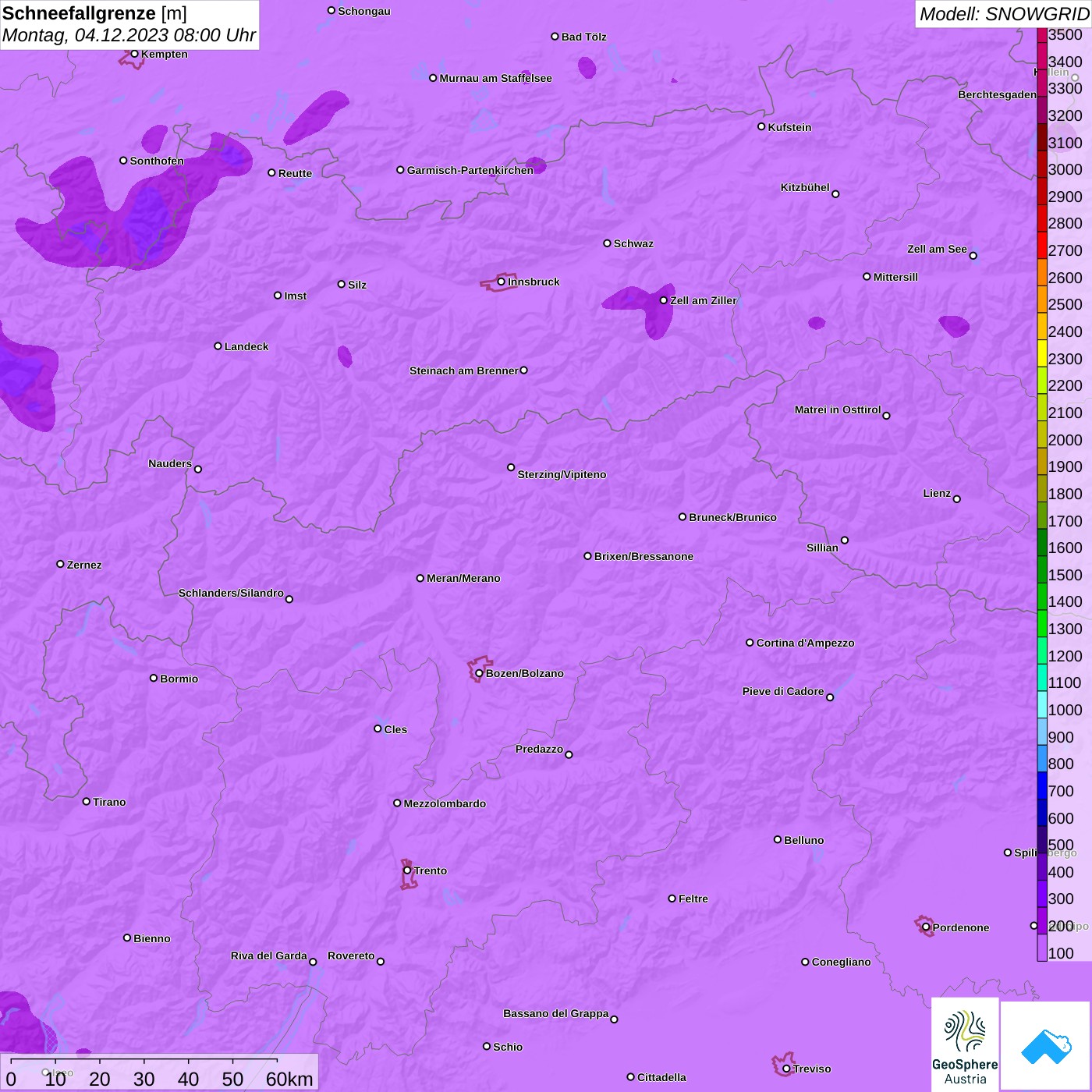Click the Pordenone city marker dot
This screenshot has height=1092, width=1092.
(x=926, y=927)
